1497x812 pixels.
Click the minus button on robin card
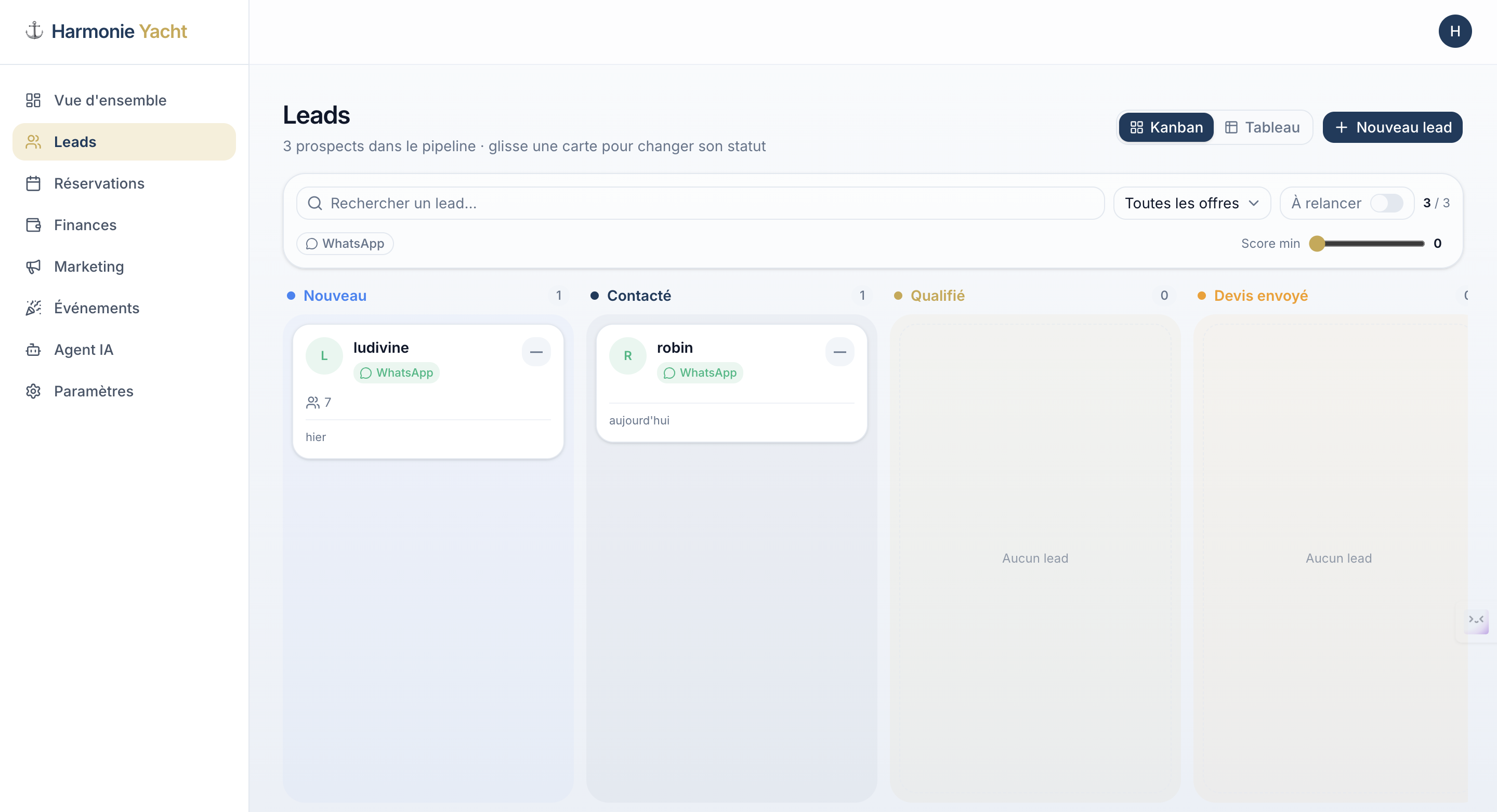click(839, 352)
